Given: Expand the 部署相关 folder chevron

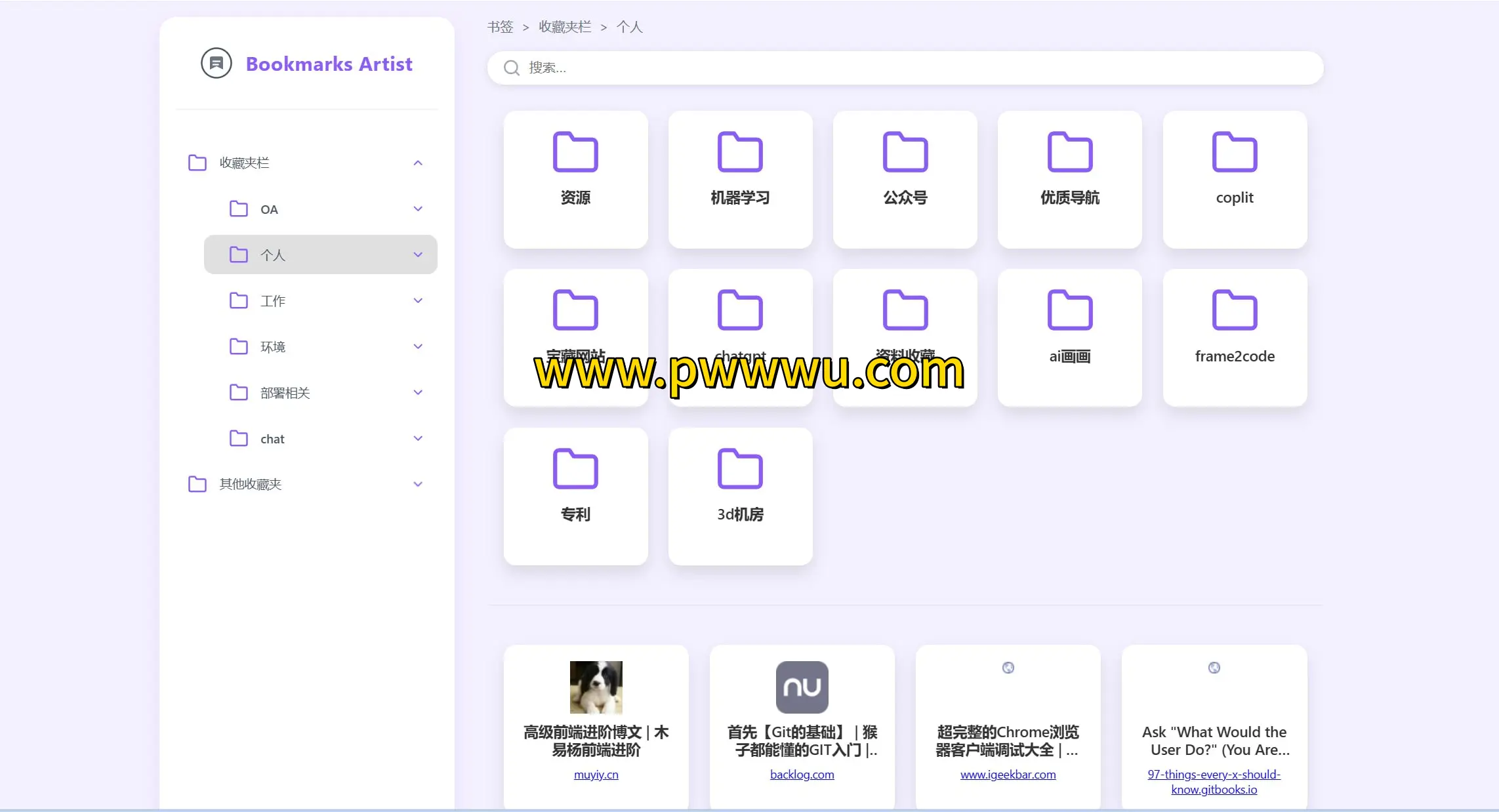Looking at the screenshot, I should point(418,392).
